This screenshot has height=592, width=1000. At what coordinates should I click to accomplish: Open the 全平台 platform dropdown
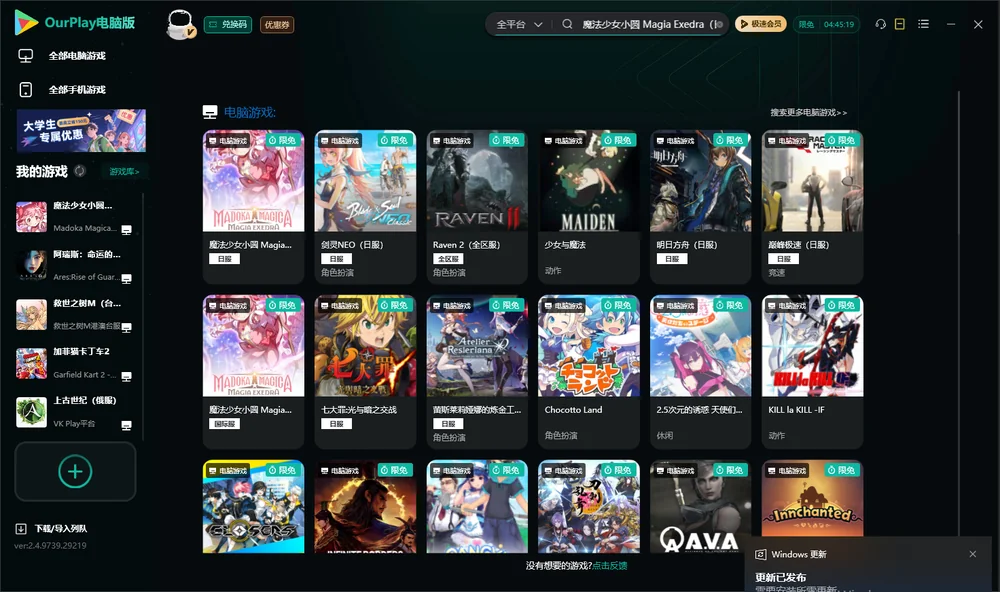pos(519,24)
